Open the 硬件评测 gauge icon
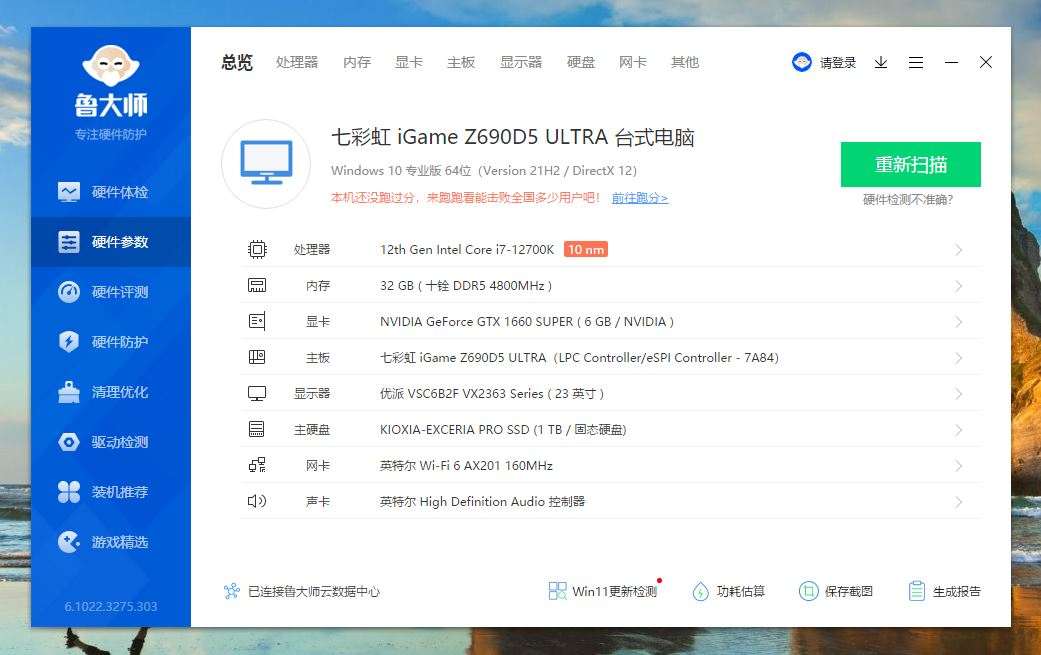Image resolution: width=1041 pixels, height=655 pixels. pos(69,292)
